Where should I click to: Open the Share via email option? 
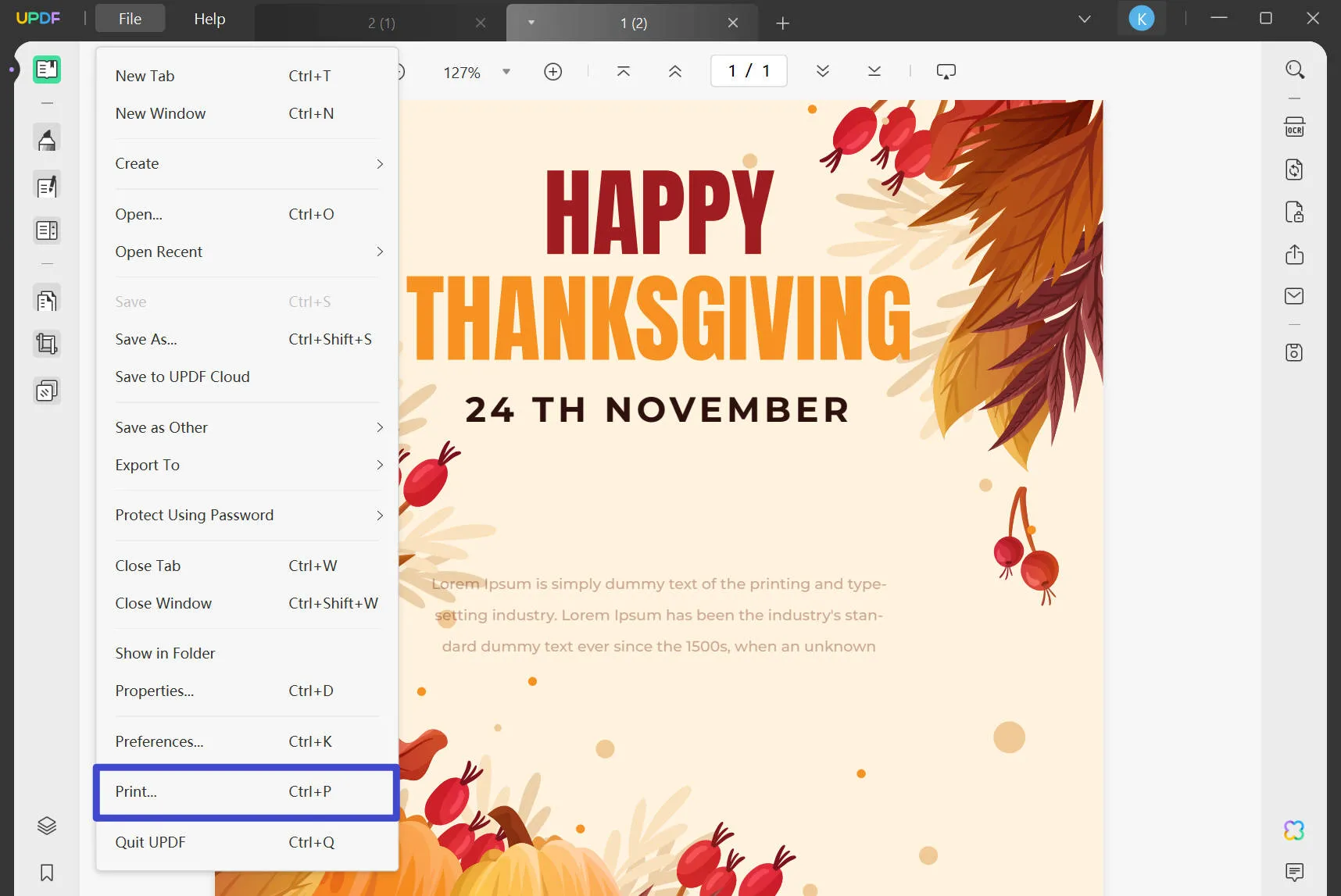pos(1294,296)
